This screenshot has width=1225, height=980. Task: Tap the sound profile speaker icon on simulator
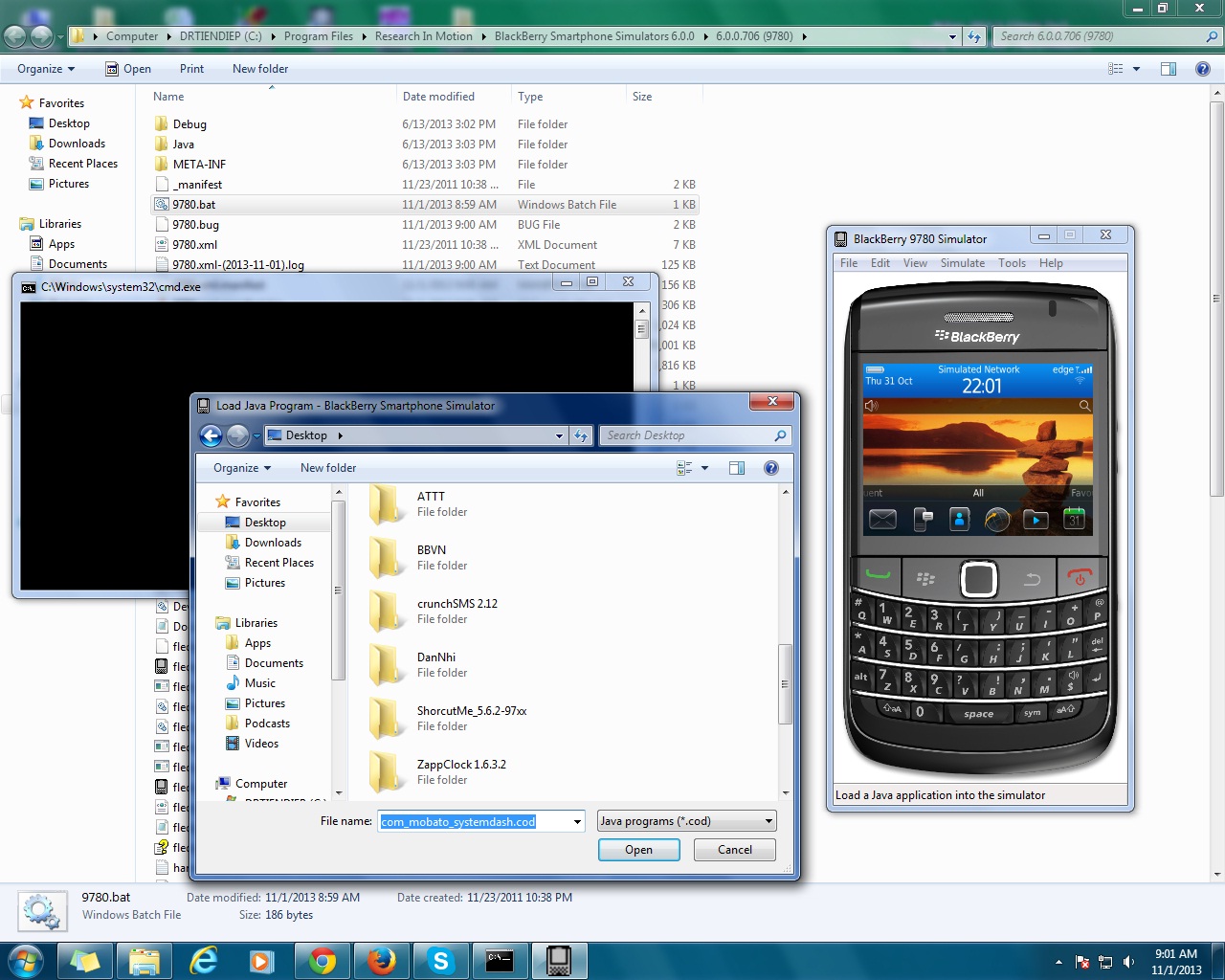tap(871, 406)
